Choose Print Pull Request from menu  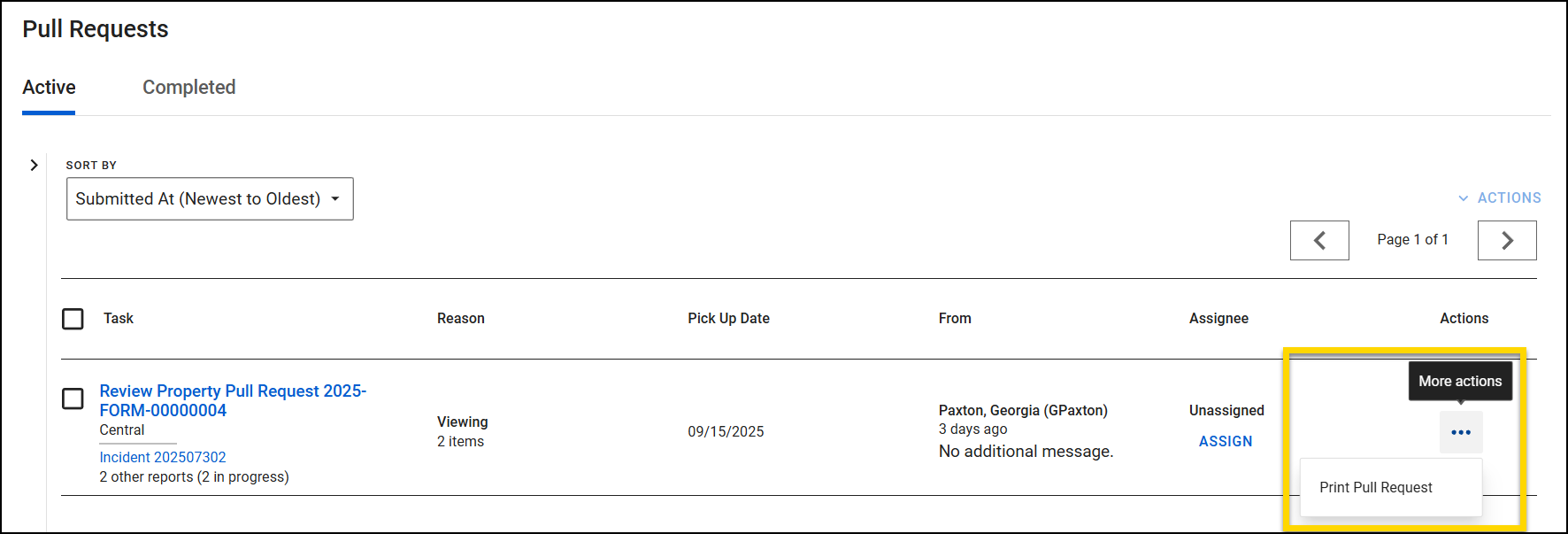coord(1375,488)
